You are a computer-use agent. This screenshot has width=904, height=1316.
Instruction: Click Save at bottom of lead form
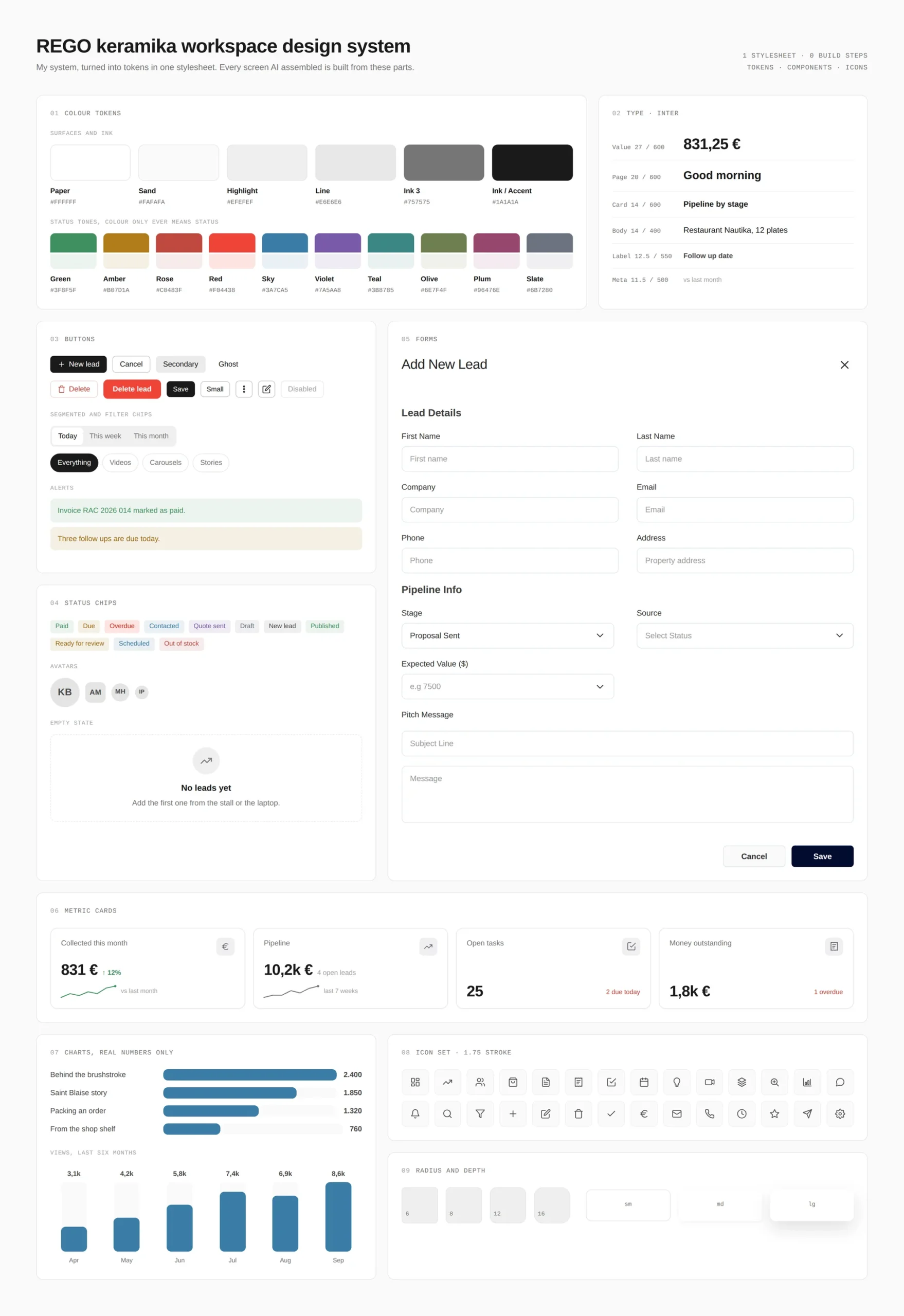click(x=822, y=856)
